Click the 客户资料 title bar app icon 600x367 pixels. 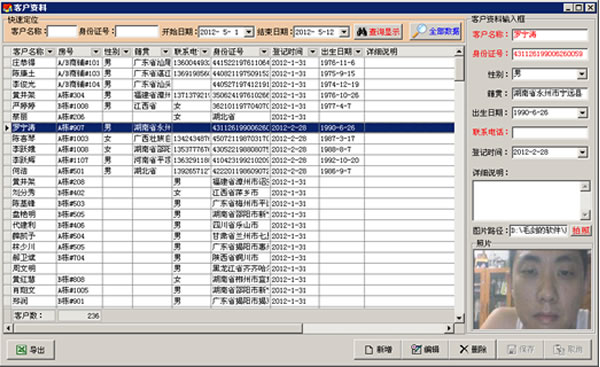click(x=7, y=7)
